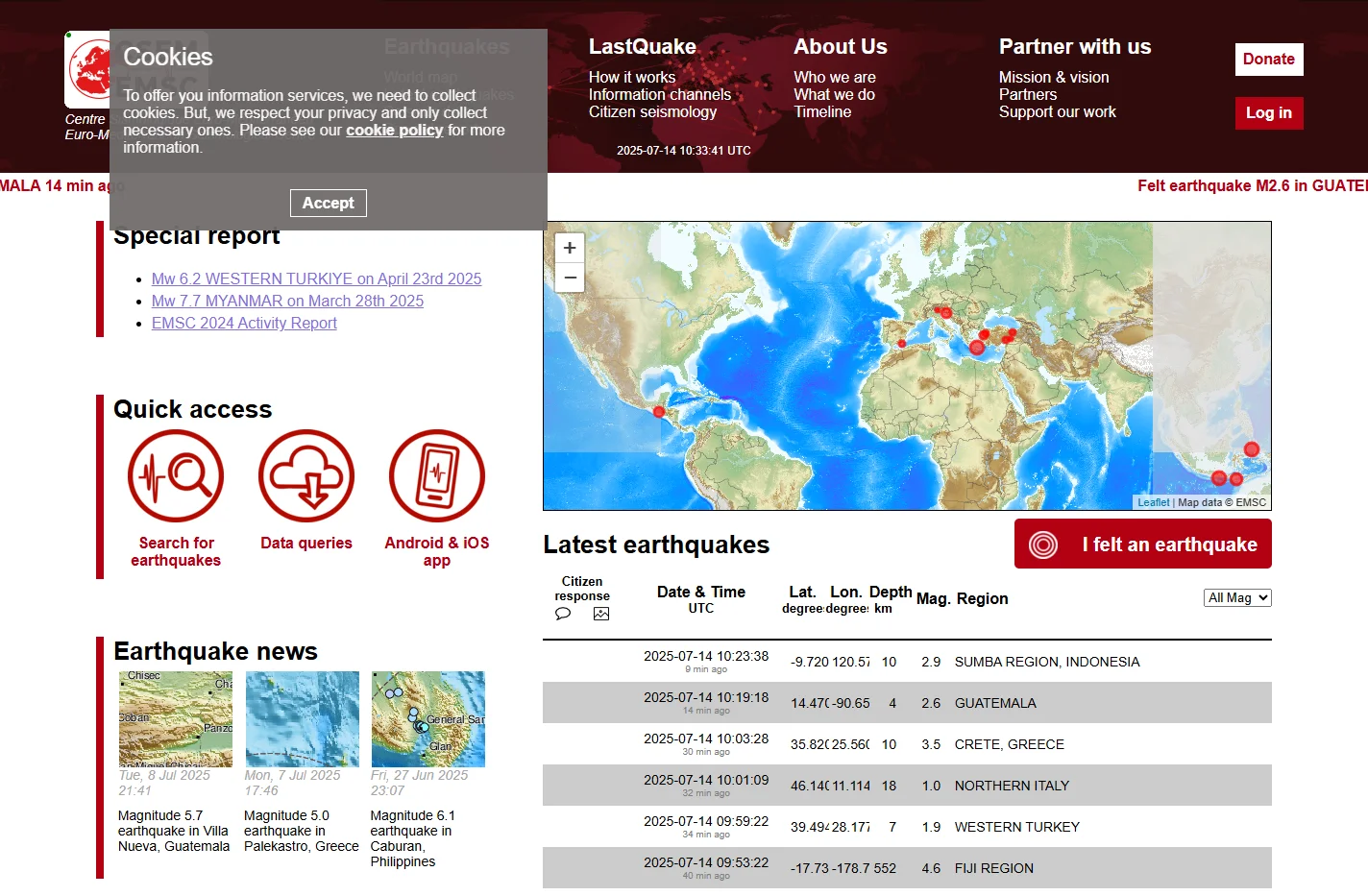
Task: Click the Log in button
Action: click(1269, 112)
